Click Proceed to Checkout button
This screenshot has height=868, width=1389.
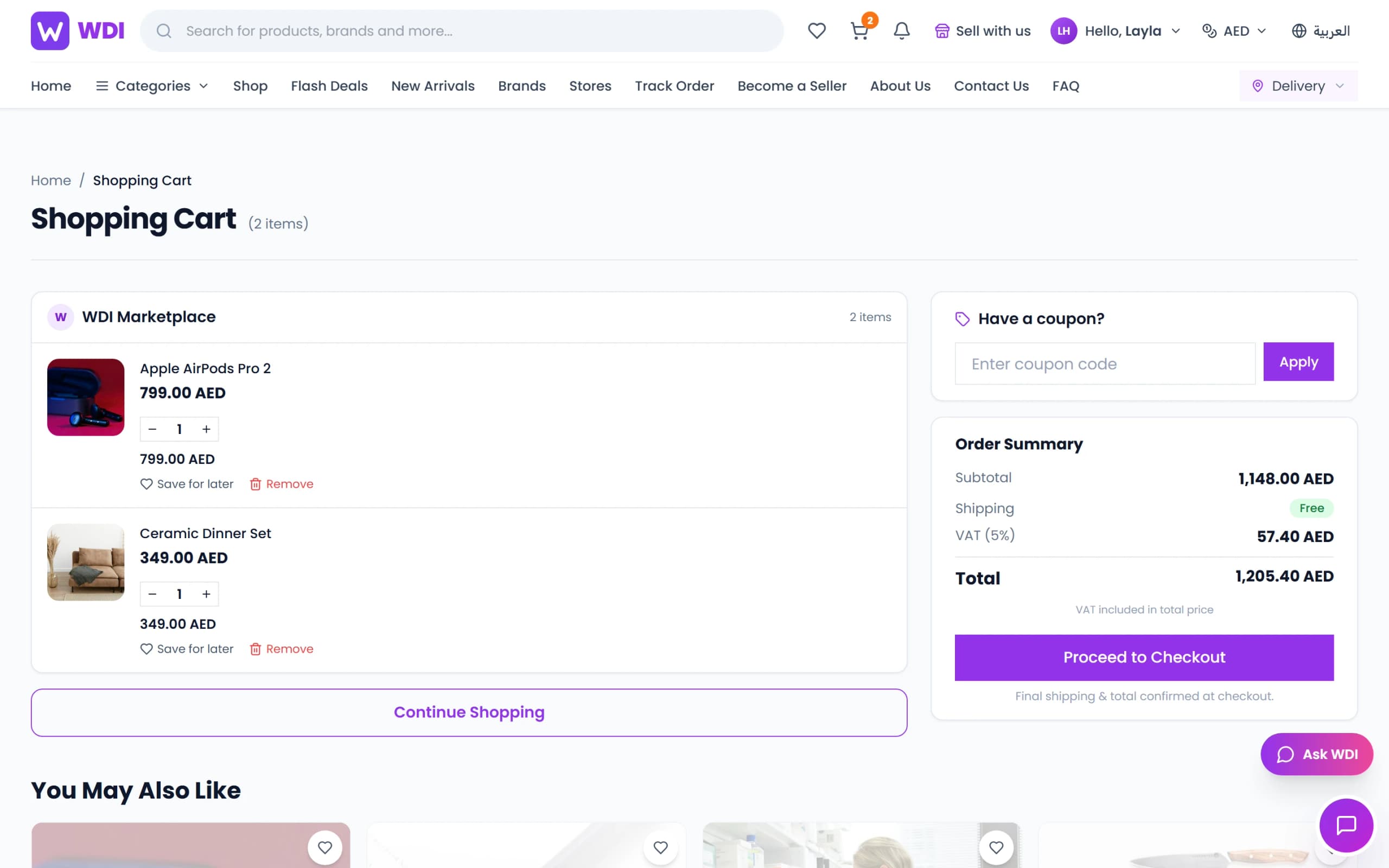tap(1144, 658)
